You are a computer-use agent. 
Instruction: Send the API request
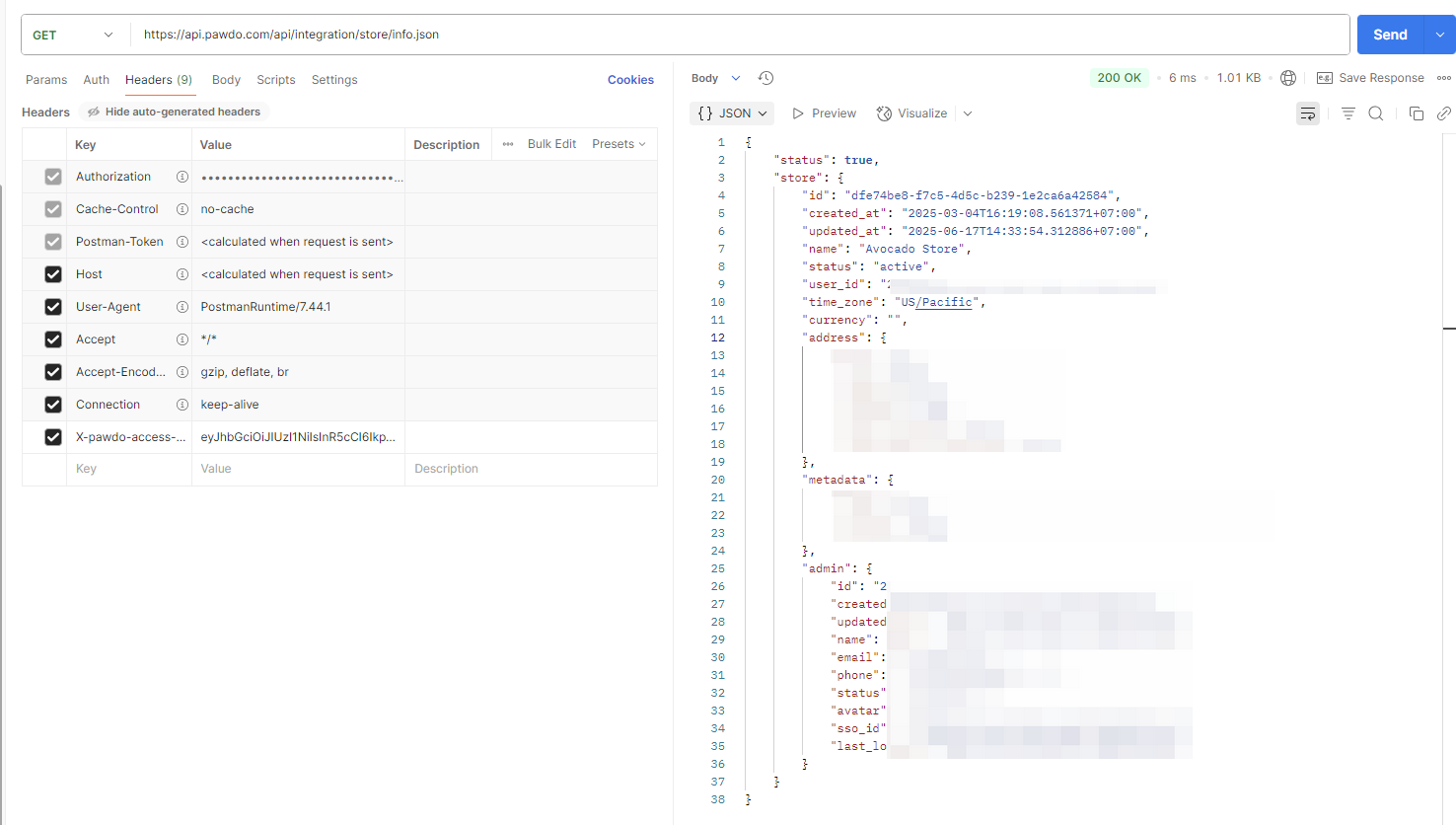pyautogui.click(x=1390, y=35)
